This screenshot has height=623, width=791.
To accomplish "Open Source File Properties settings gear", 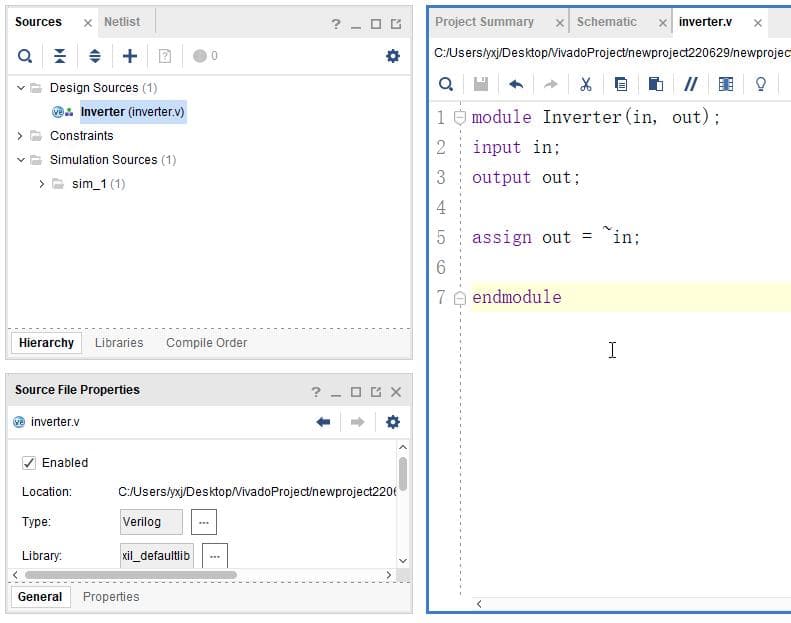I will click(392, 422).
